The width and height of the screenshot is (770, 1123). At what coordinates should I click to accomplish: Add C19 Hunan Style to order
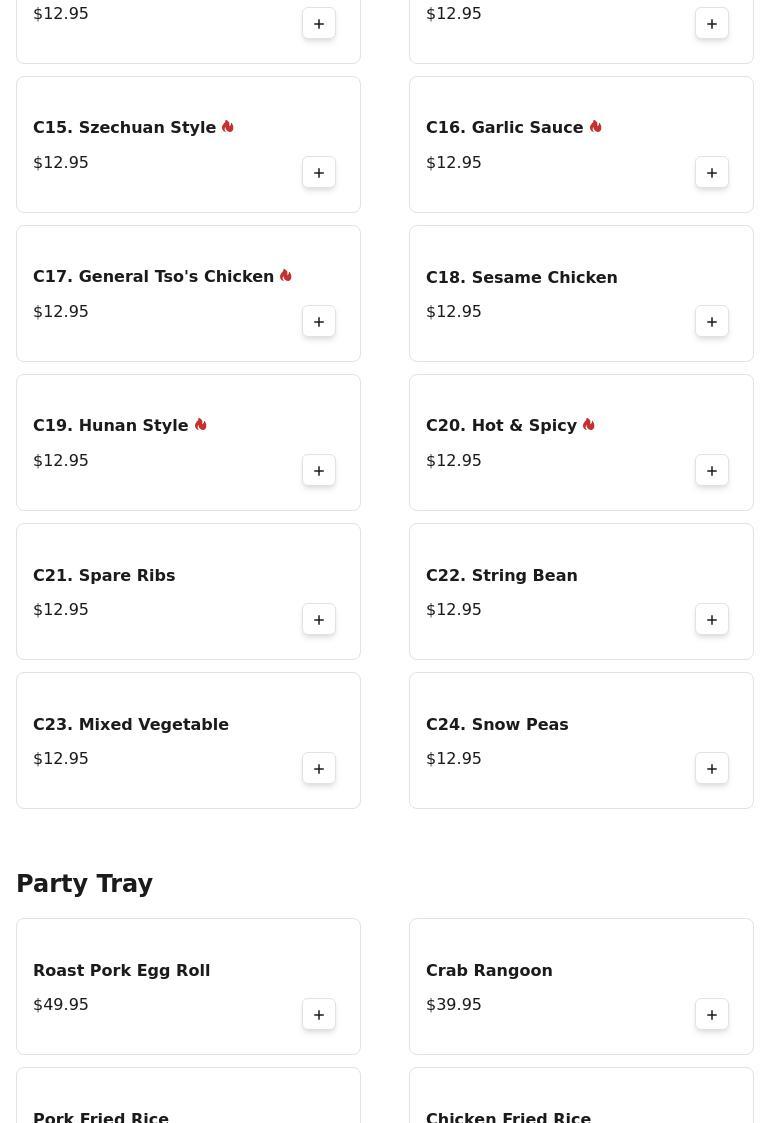tap(319, 471)
